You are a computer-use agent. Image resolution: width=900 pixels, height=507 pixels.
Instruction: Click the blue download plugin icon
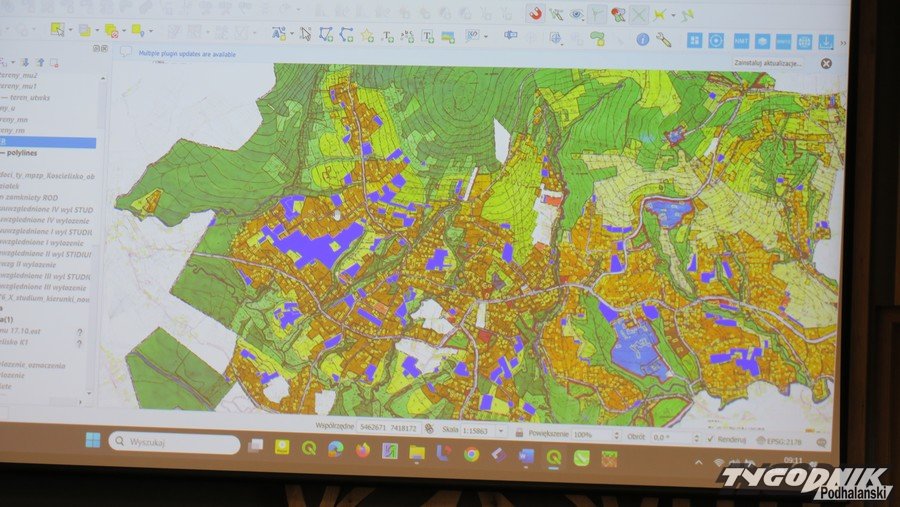point(825,42)
